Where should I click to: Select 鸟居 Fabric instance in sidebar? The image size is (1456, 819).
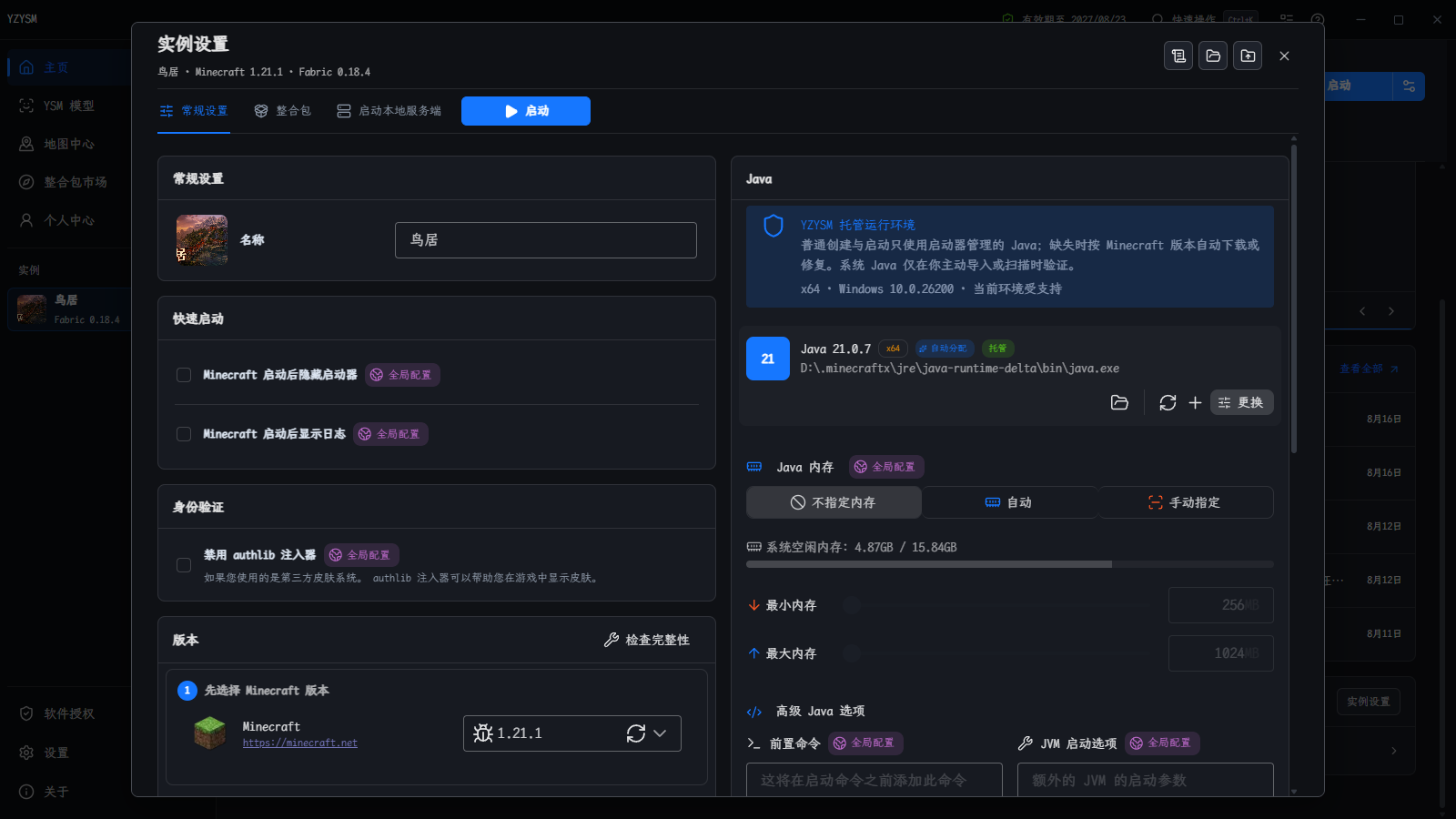[x=71, y=309]
